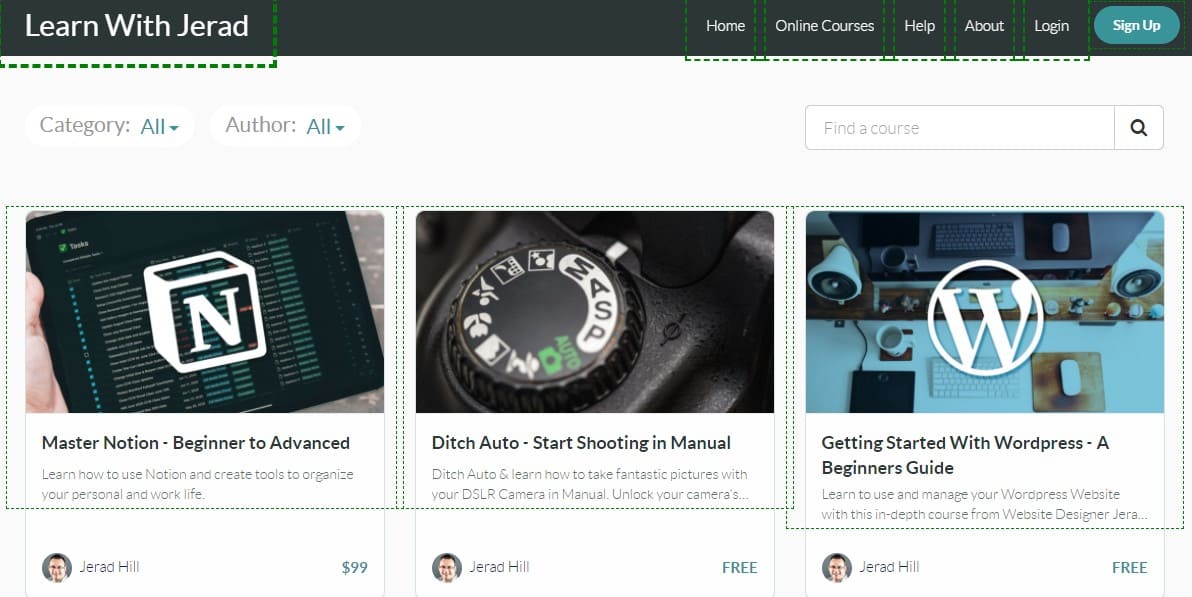Click the FREE label on Wordpress card
The width and height of the screenshot is (1192, 597).
(x=1130, y=567)
